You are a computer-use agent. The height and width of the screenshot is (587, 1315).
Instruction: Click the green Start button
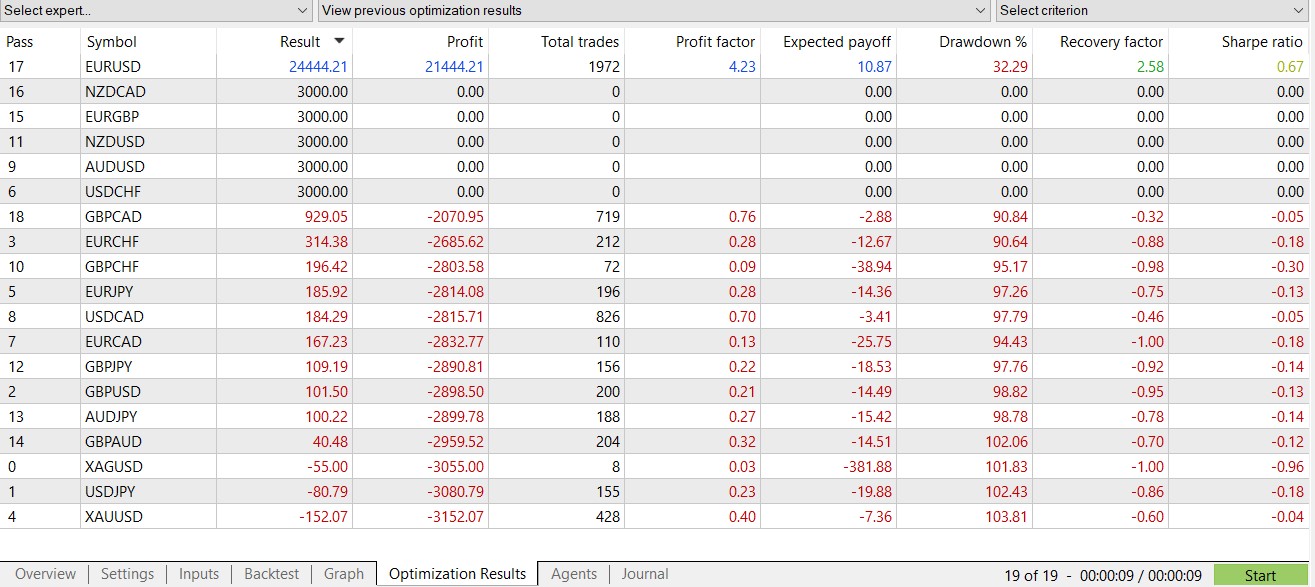pyautogui.click(x=1260, y=575)
